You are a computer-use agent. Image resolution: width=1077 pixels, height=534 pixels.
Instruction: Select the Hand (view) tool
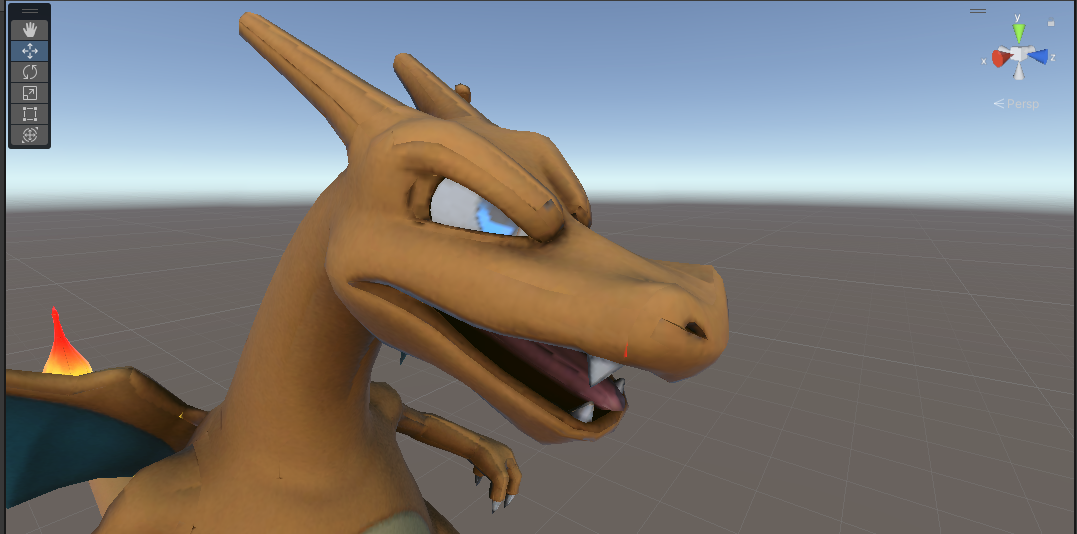tap(30, 30)
